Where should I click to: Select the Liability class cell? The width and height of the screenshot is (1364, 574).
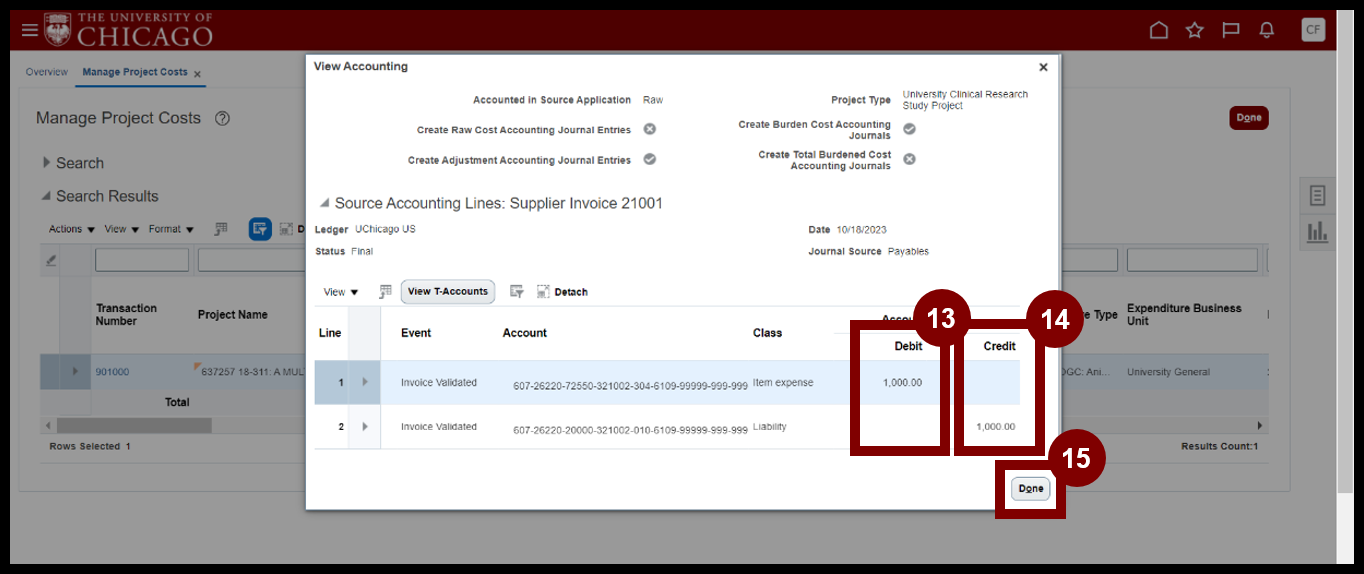pos(770,426)
